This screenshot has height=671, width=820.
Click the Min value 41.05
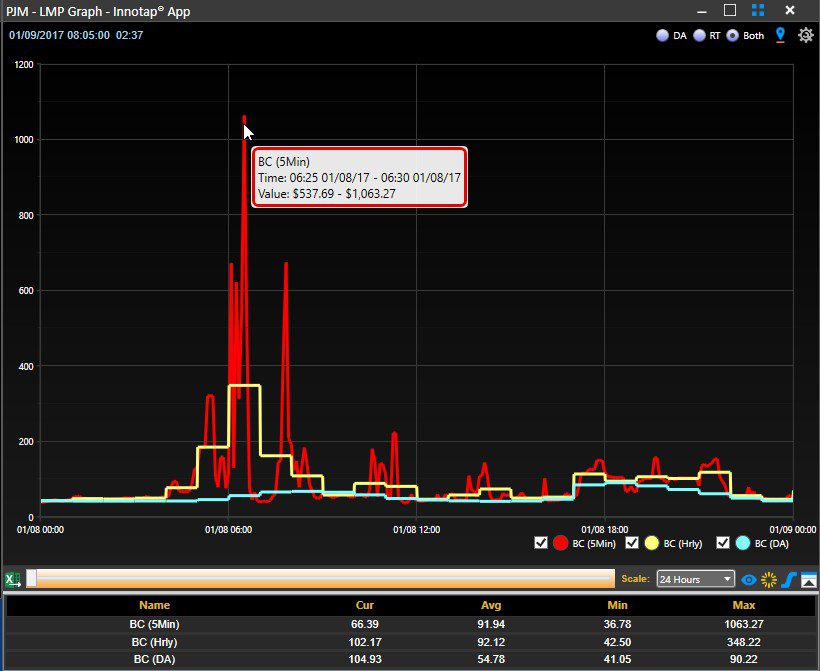(x=617, y=659)
